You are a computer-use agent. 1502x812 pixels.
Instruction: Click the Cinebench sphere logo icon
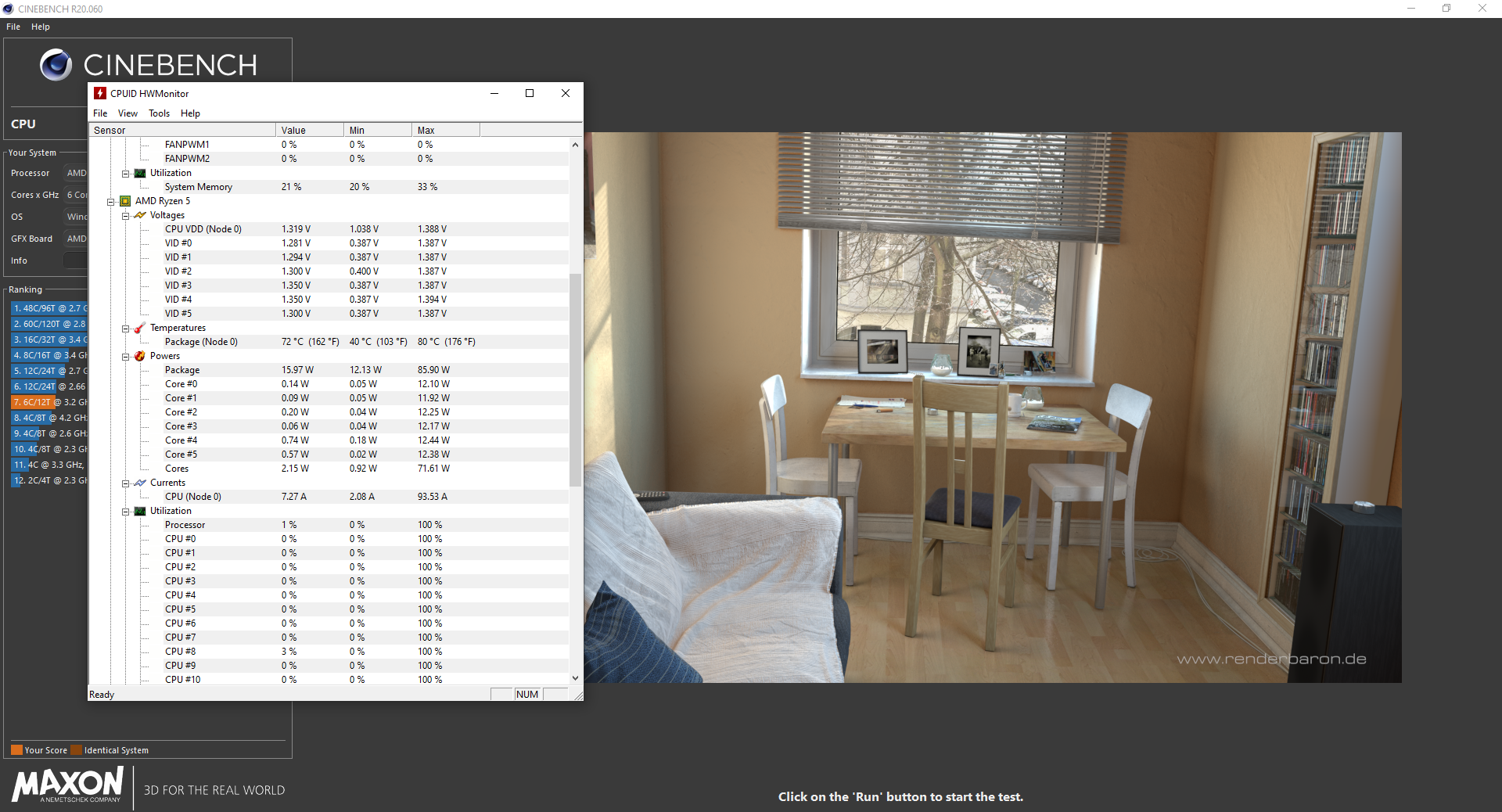coord(56,65)
